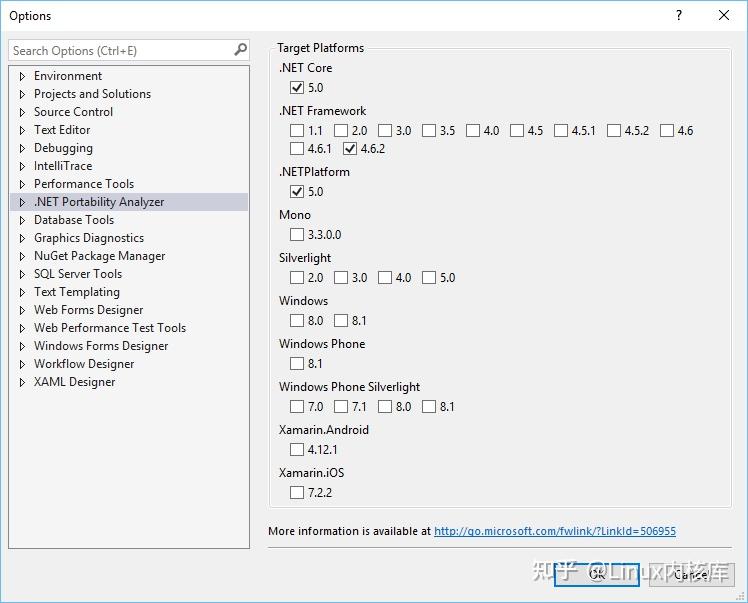Select Web Performance Test Tools
The image size is (748, 603).
click(x=110, y=328)
